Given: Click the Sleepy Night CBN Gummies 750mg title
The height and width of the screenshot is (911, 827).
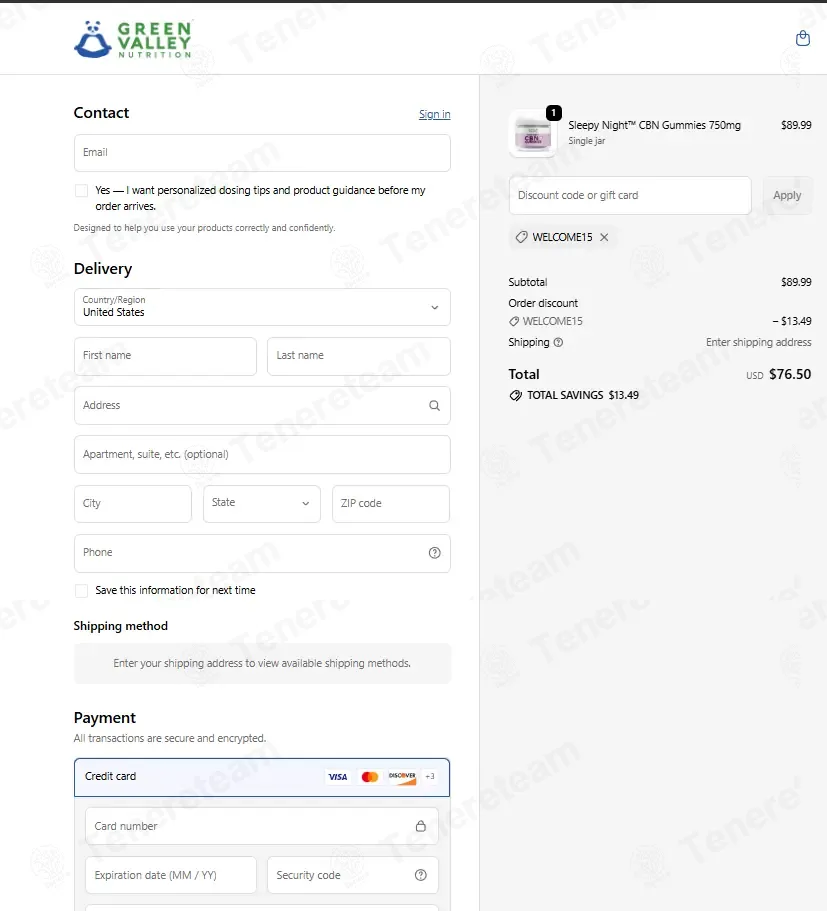Looking at the screenshot, I should [x=654, y=125].
